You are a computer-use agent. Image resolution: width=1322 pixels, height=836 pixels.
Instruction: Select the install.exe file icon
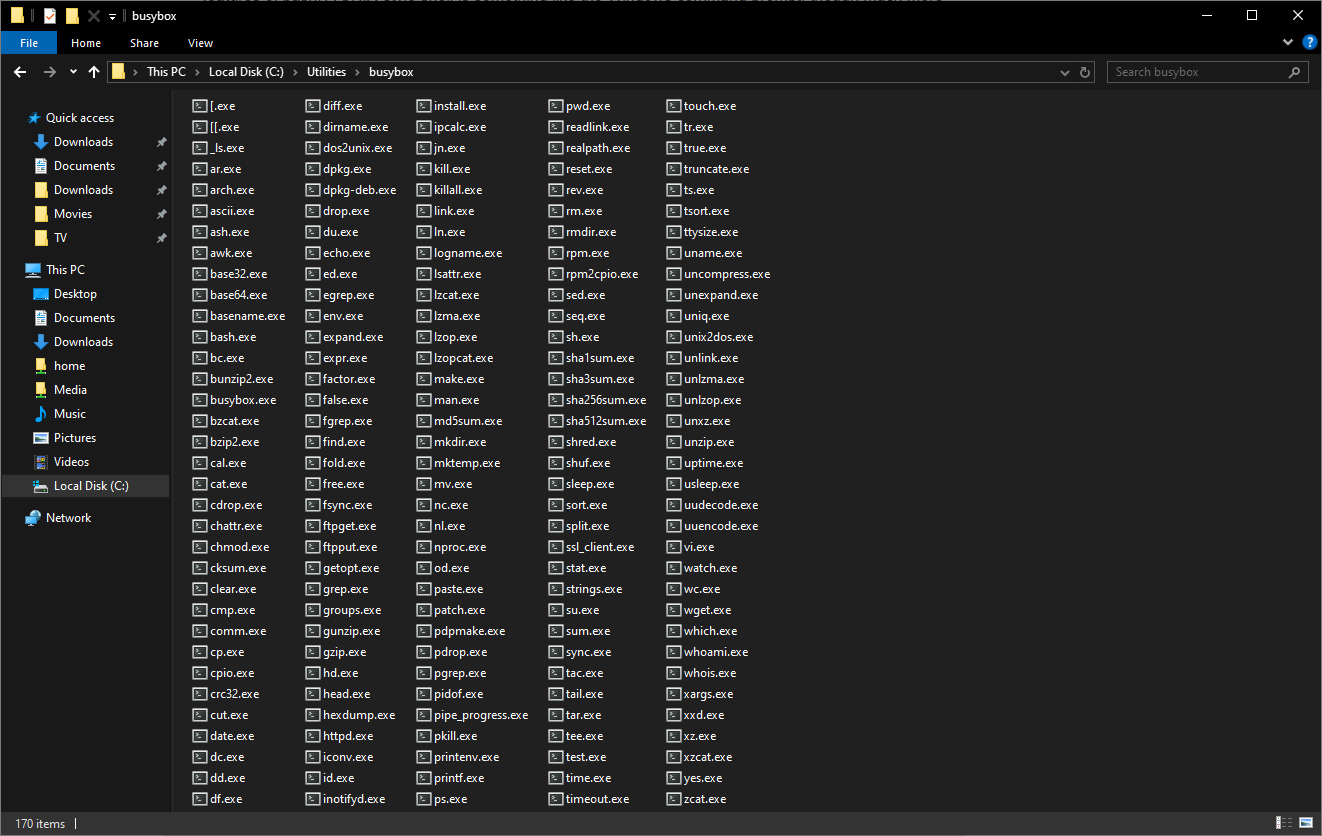point(423,106)
